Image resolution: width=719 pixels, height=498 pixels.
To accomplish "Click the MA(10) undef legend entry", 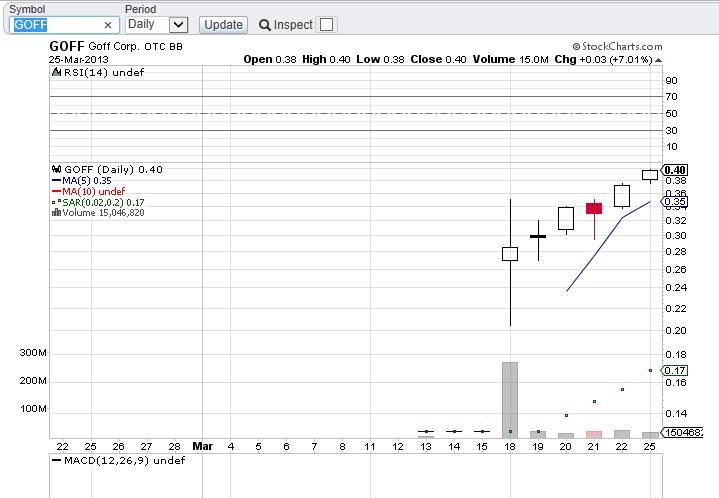I will click(x=88, y=191).
